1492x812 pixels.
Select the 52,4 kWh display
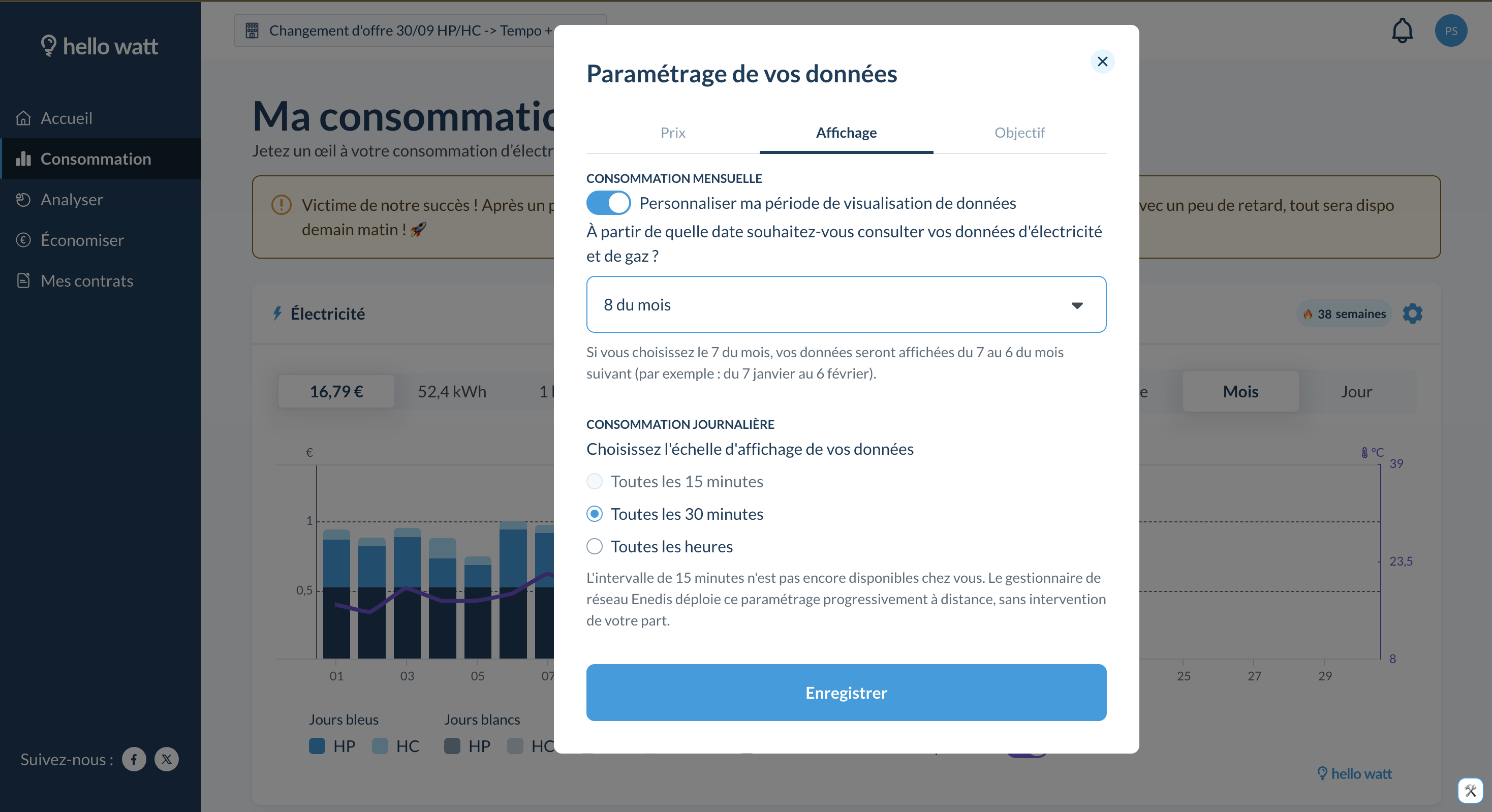452,392
